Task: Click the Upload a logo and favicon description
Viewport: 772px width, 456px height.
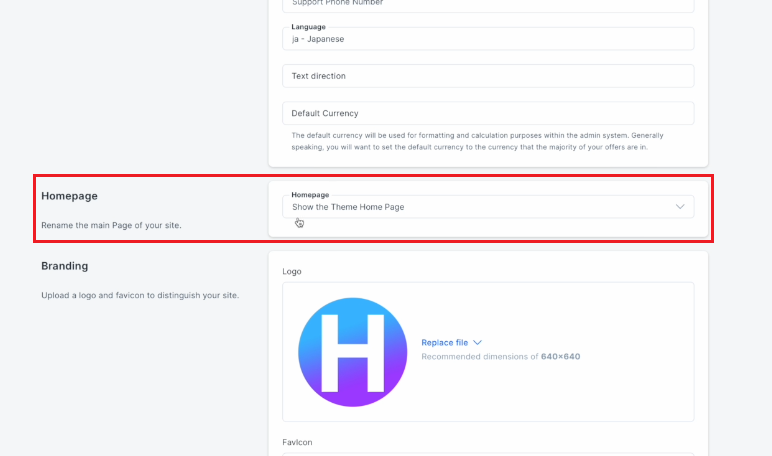Action: click(140, 295)
